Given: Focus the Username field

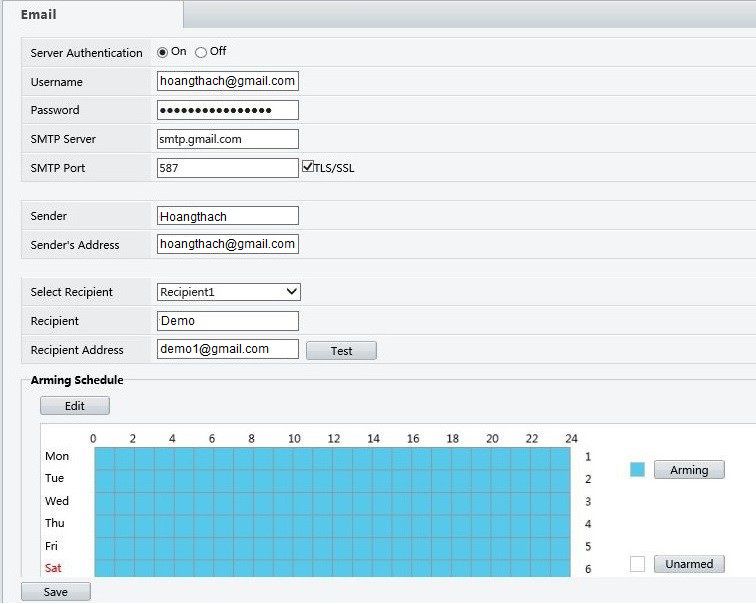Looking at the screenshot, I should (x=228, y=81).
